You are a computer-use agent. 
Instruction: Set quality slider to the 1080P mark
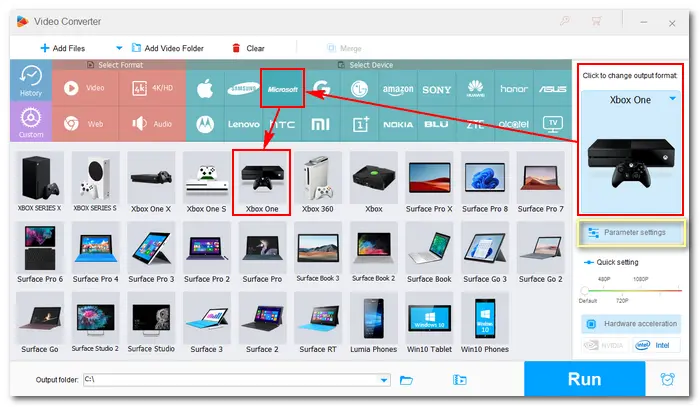[x=641, y=279]
